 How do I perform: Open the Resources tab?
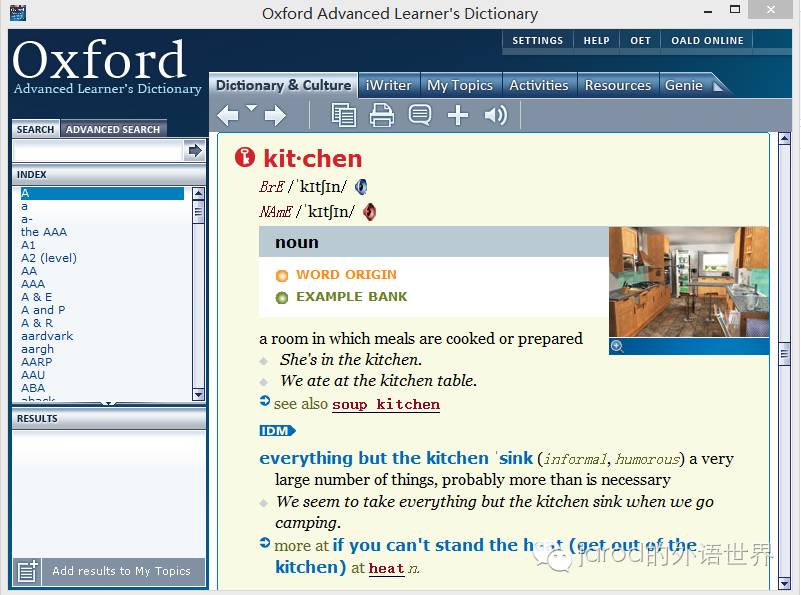pyautogui.click(x=618, y=85)
